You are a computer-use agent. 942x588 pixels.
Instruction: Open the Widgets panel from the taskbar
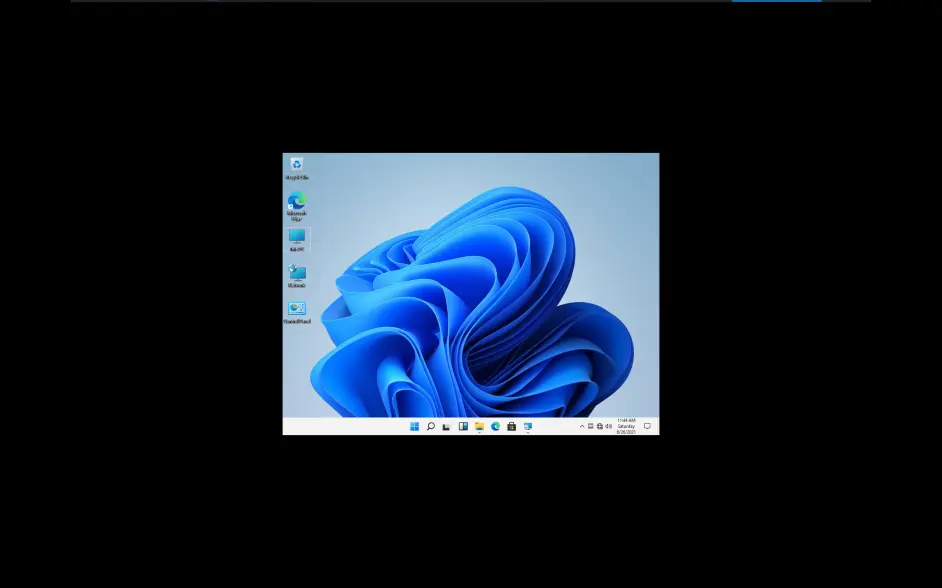coord(463,426)
